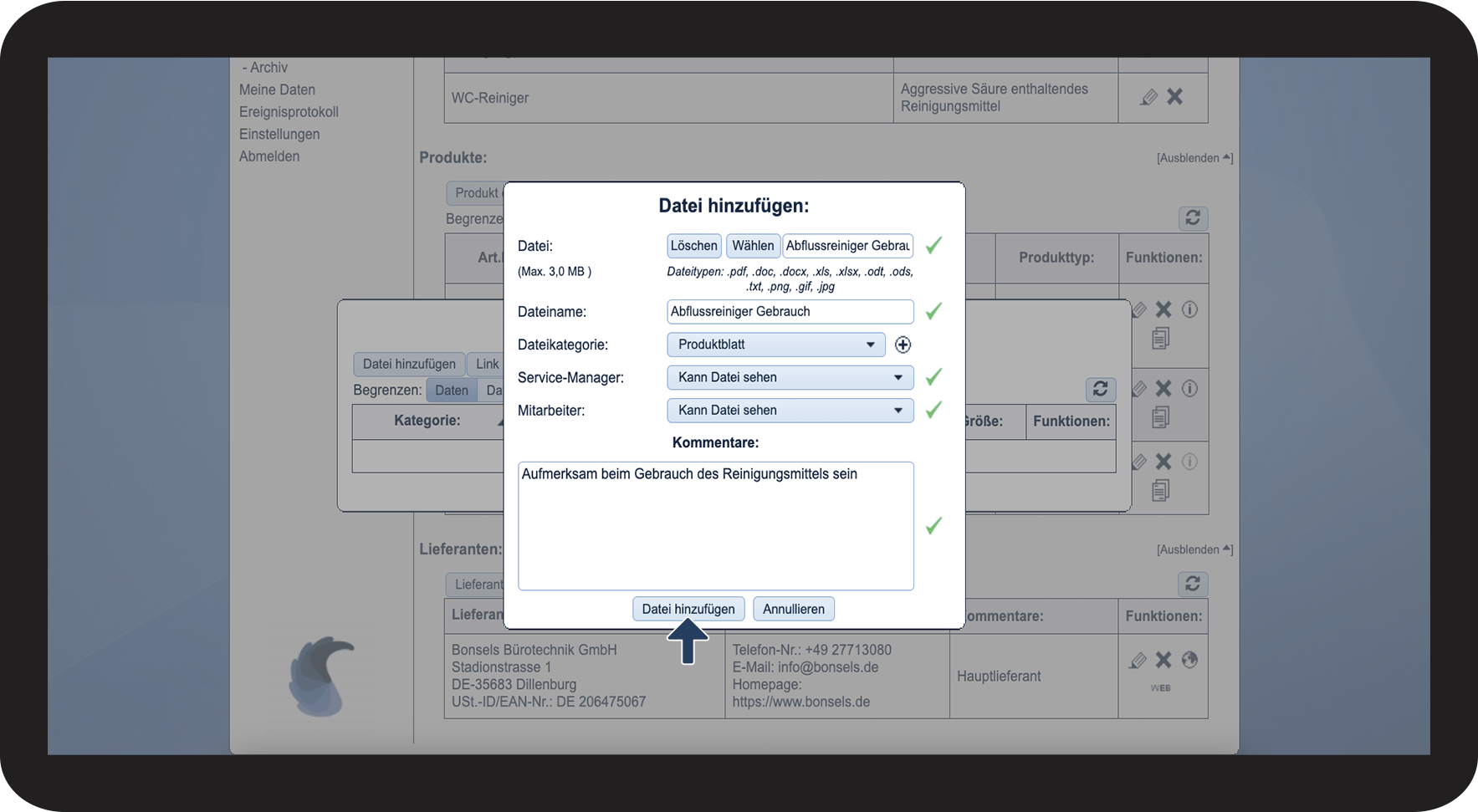Click the Aggressive Säure enthaltendes Reinigungsmittel description
The width and height of the screenshot is (1478, 812).
[995, 98]
